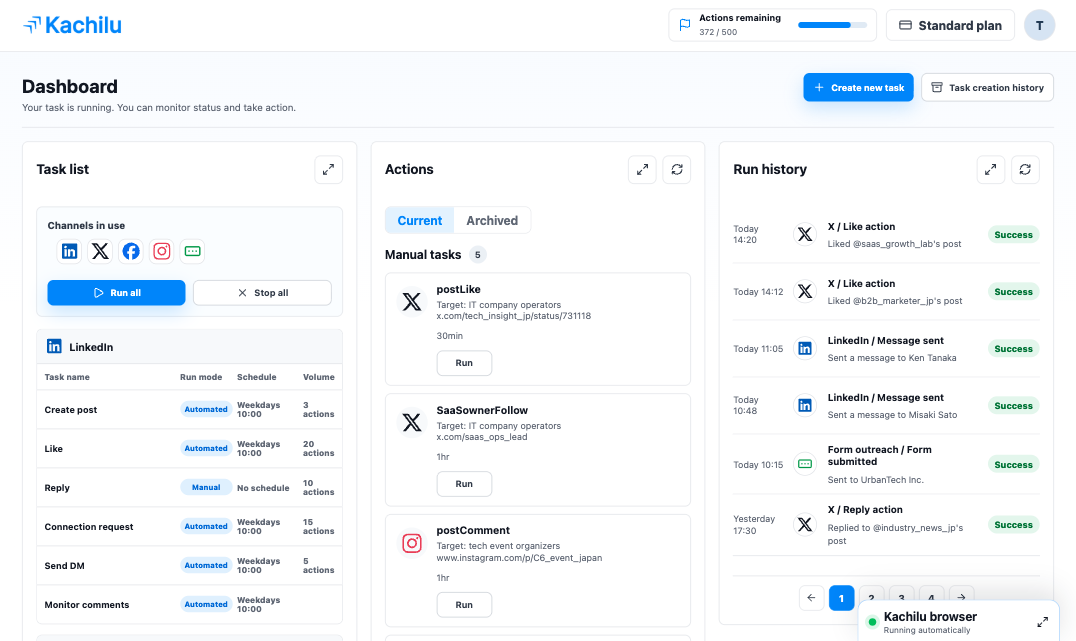Click Success badge for UrbanTech submission

tap(1013, 465)
